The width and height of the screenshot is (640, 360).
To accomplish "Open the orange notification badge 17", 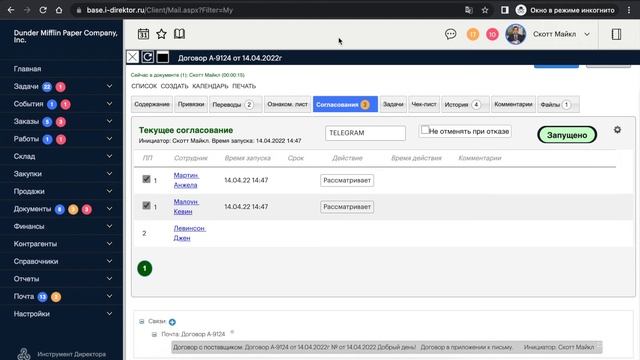I will tap(473, 34).
